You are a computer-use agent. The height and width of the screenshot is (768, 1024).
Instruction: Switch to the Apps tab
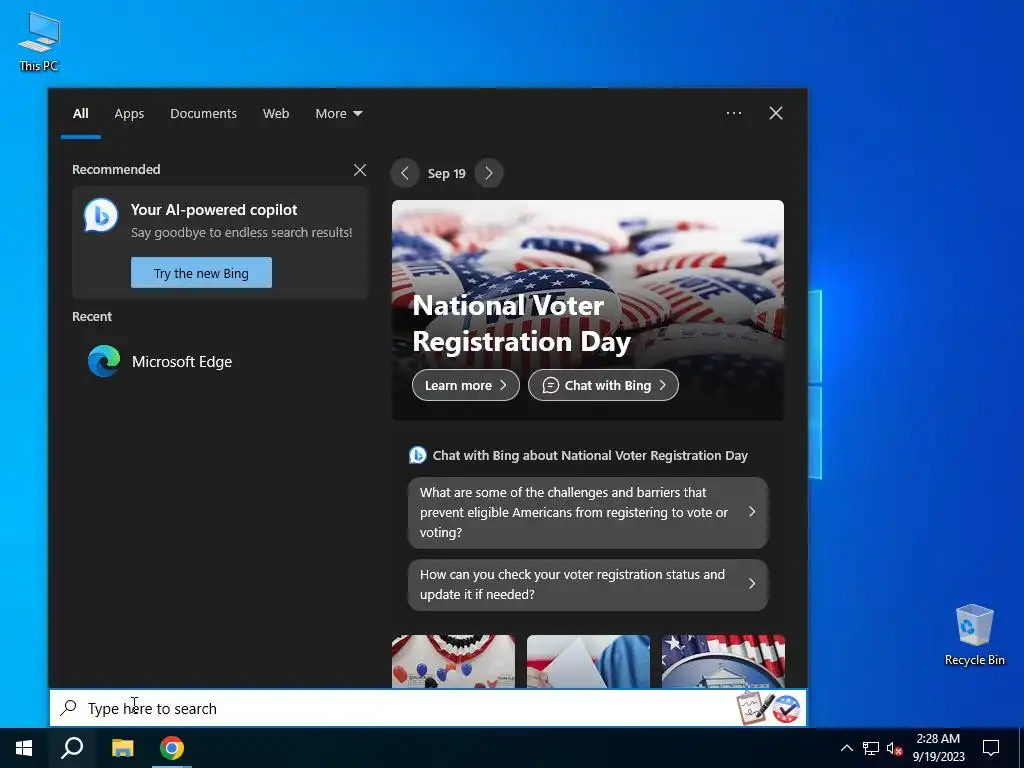[x=129, y=114]
